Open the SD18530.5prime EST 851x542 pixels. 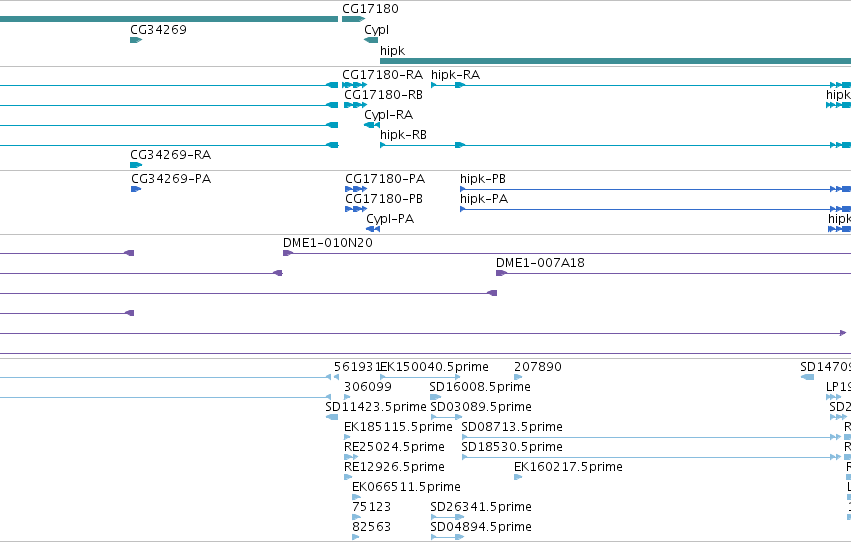coord(651,457)
